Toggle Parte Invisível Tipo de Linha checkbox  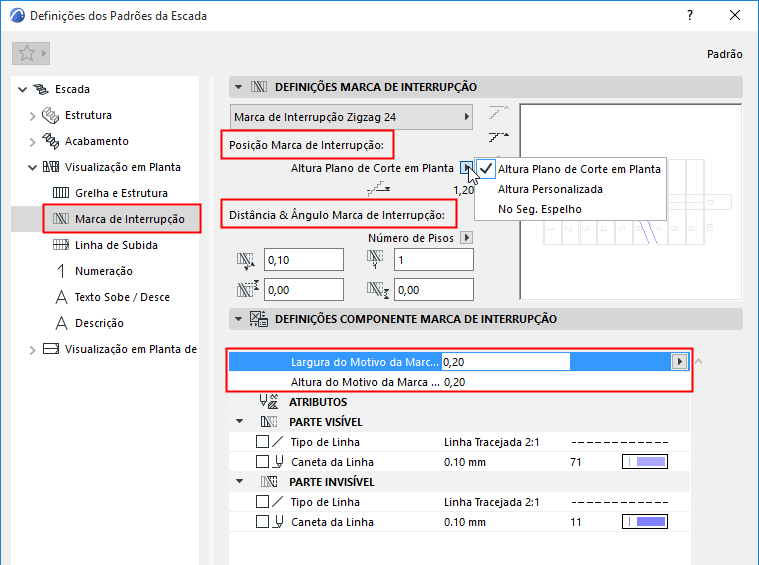(x=262, y=502)
